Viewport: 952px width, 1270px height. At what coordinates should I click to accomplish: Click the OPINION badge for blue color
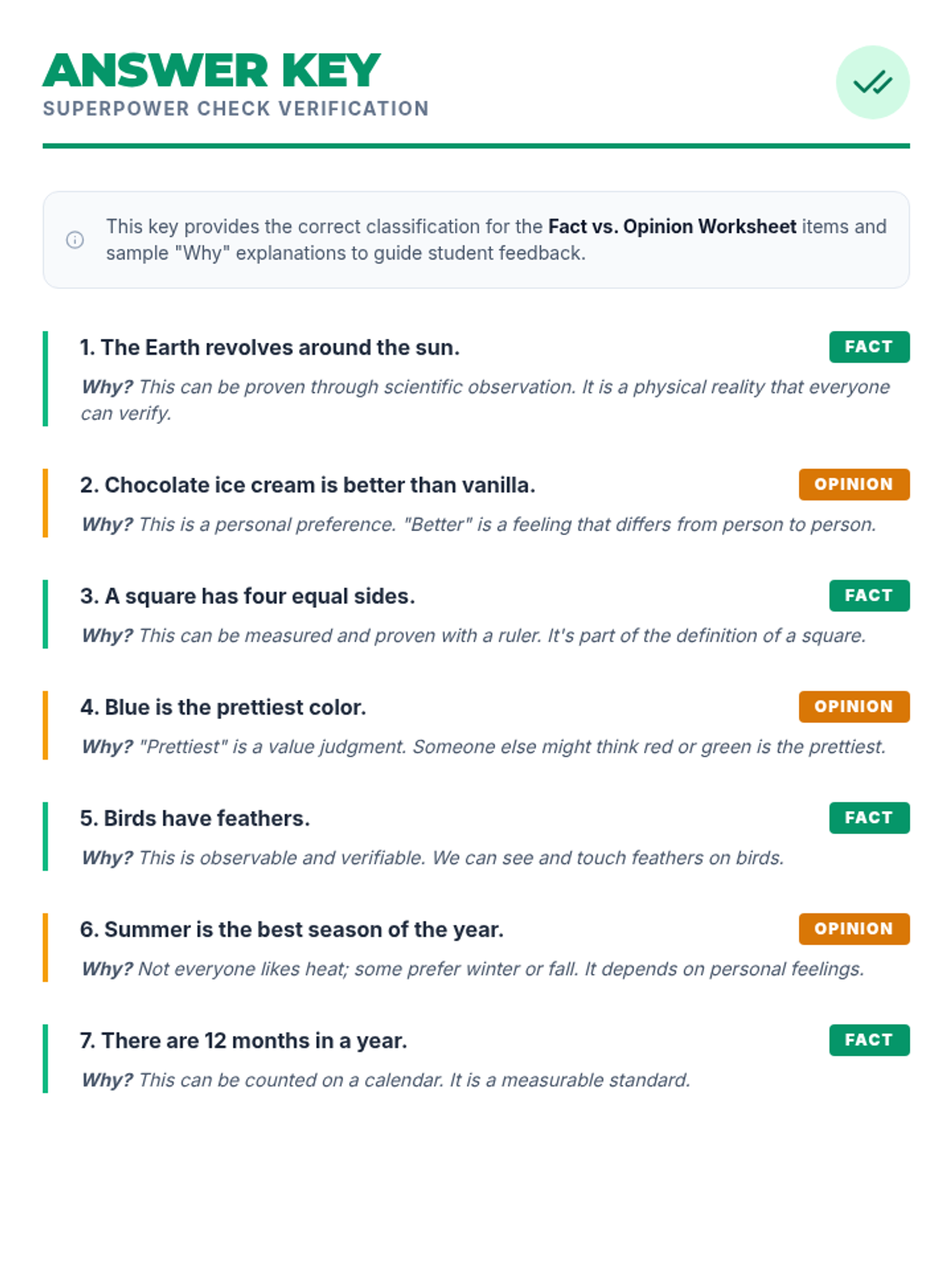(854, 706)
